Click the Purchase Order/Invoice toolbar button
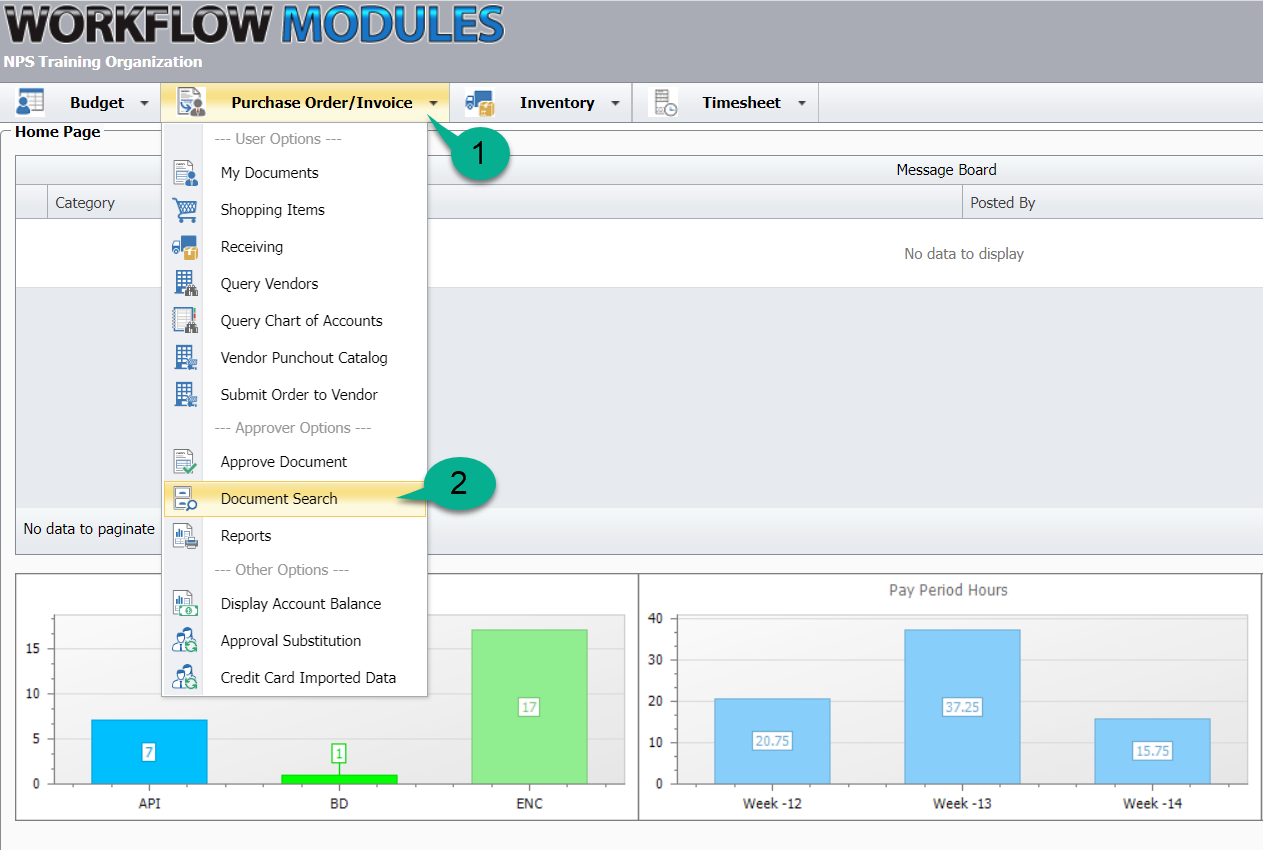 pyautogui.click(x=321, y=103)
